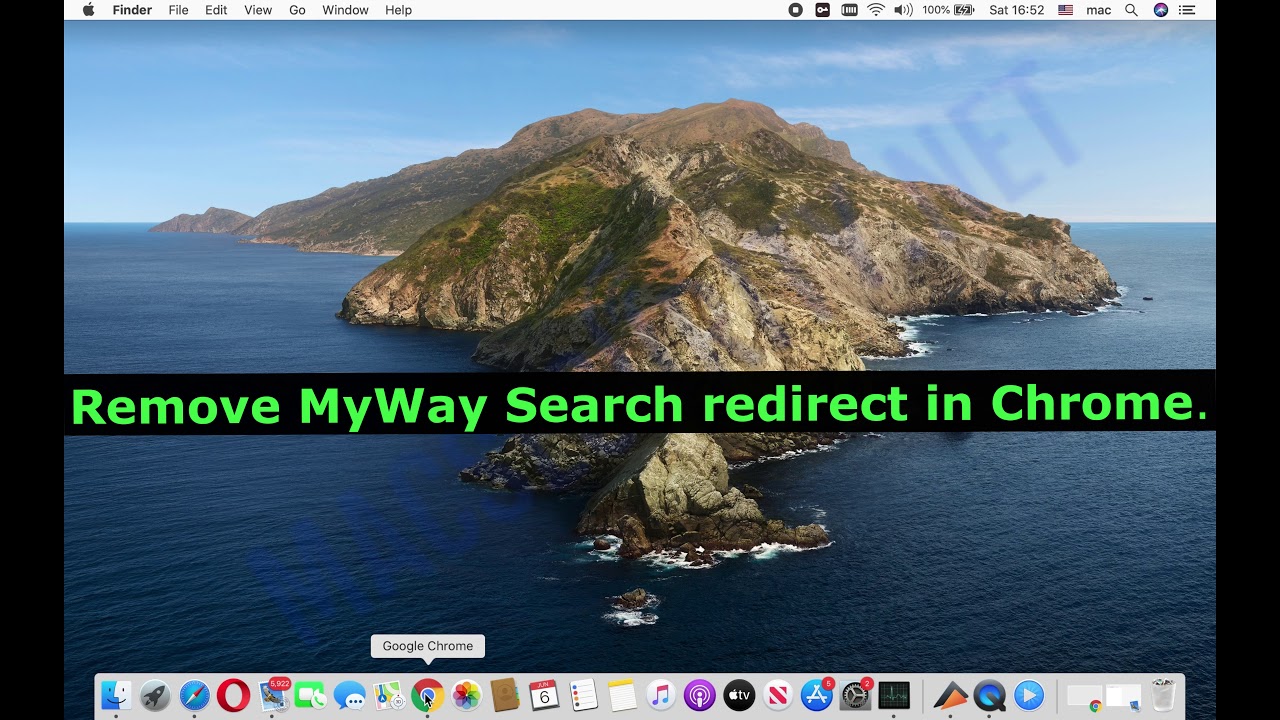Open the Finder application menu

130,10
